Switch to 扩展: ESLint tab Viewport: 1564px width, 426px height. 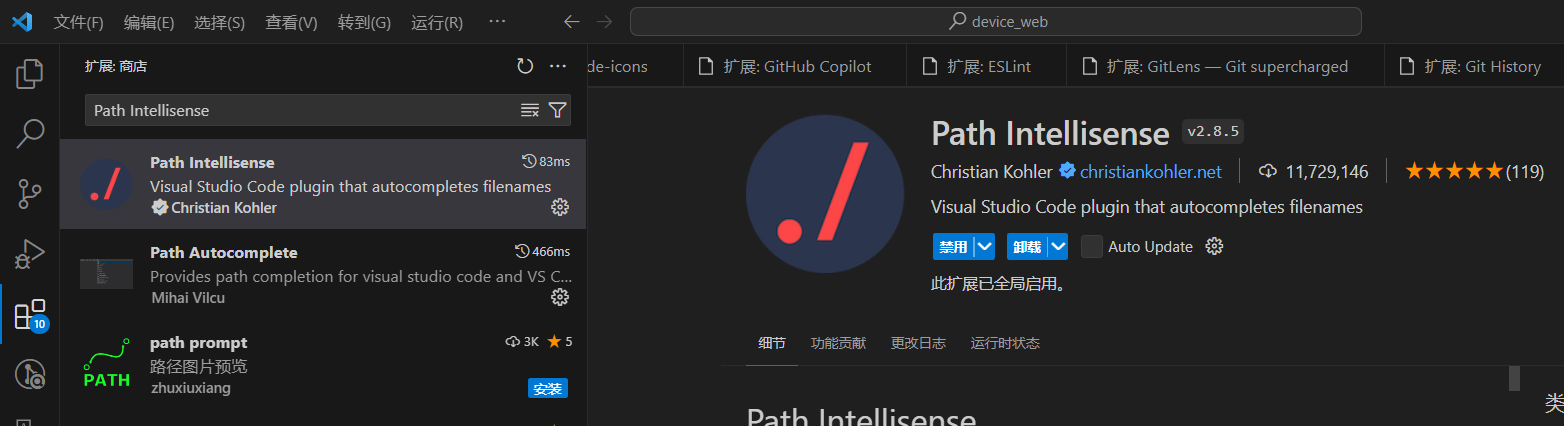point(988,66)
